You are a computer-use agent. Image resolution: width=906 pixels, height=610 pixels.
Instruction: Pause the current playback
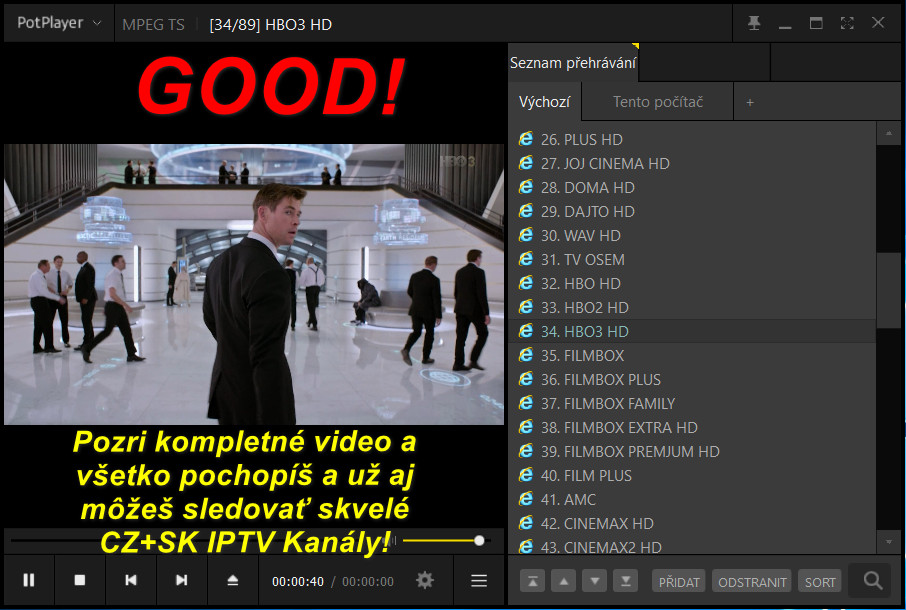pyautogui.click(x=29, y=580)
